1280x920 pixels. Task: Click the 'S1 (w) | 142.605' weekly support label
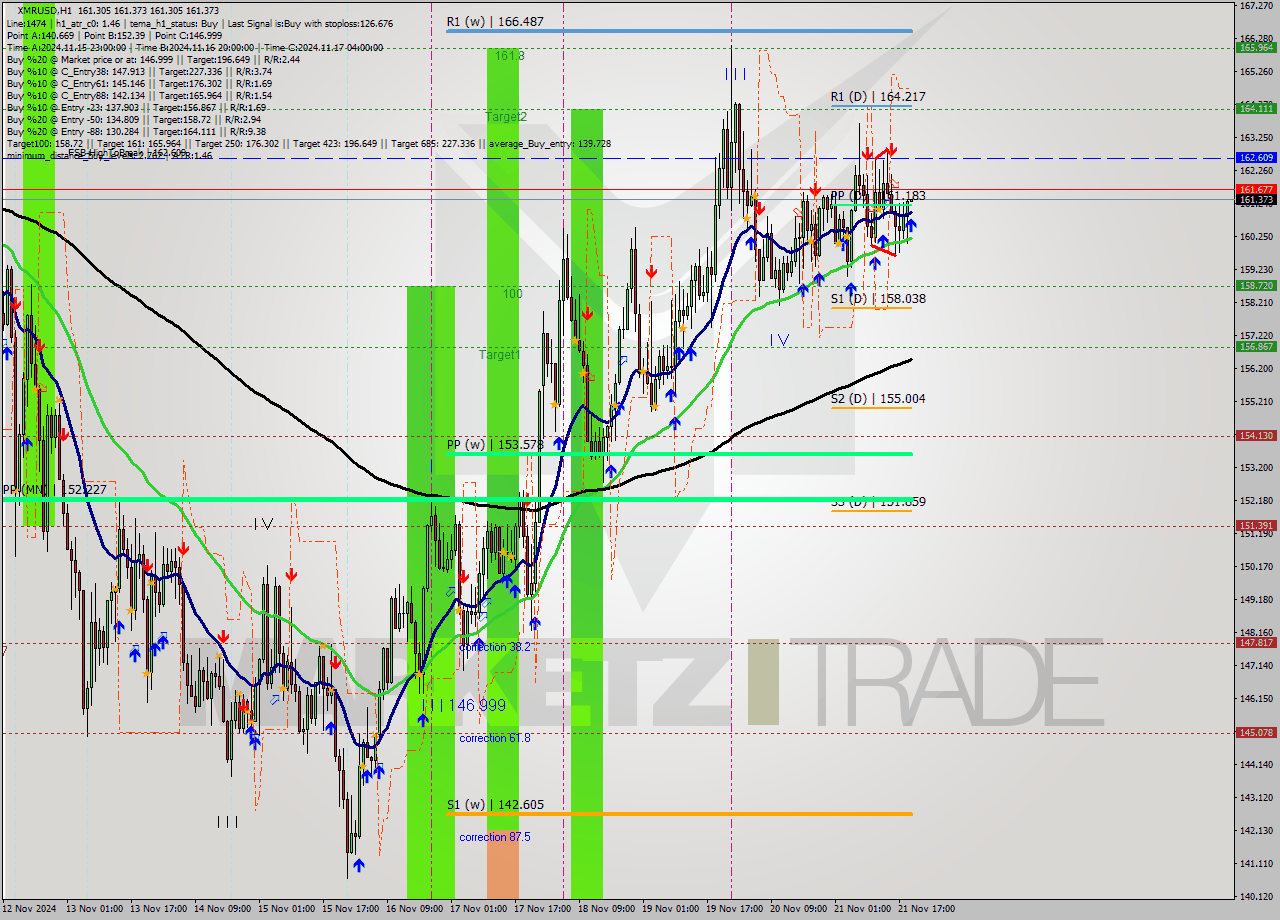tap(495, 805)
